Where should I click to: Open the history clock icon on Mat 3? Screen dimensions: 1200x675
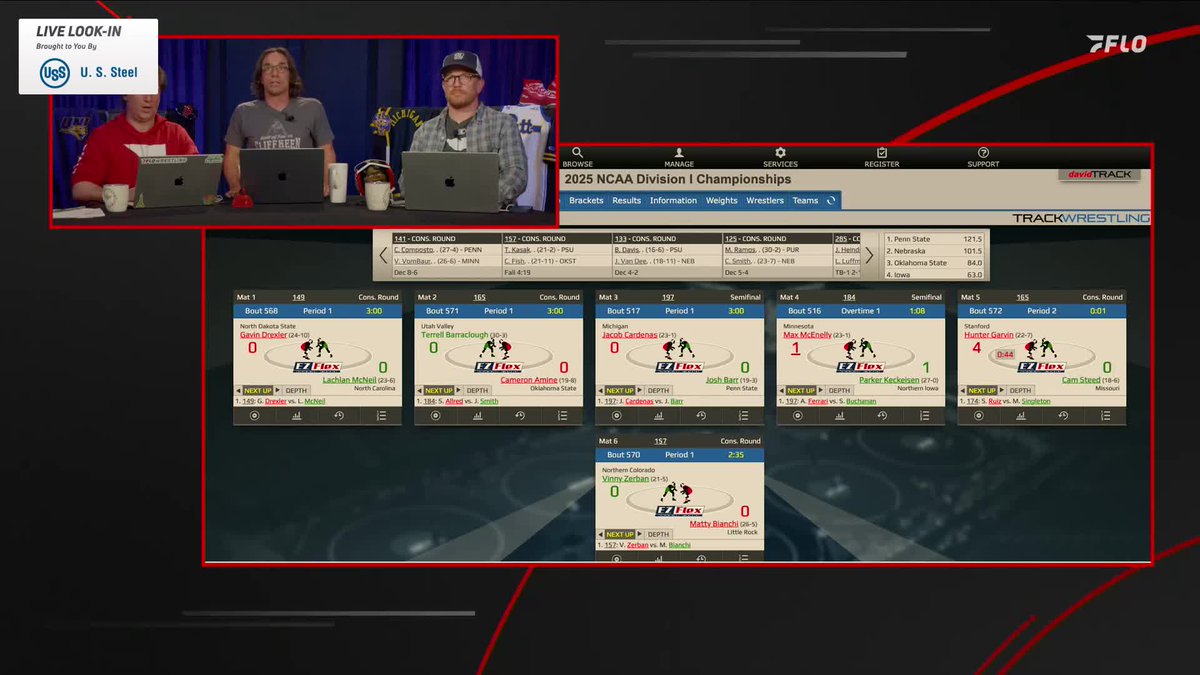pos(701,416)
